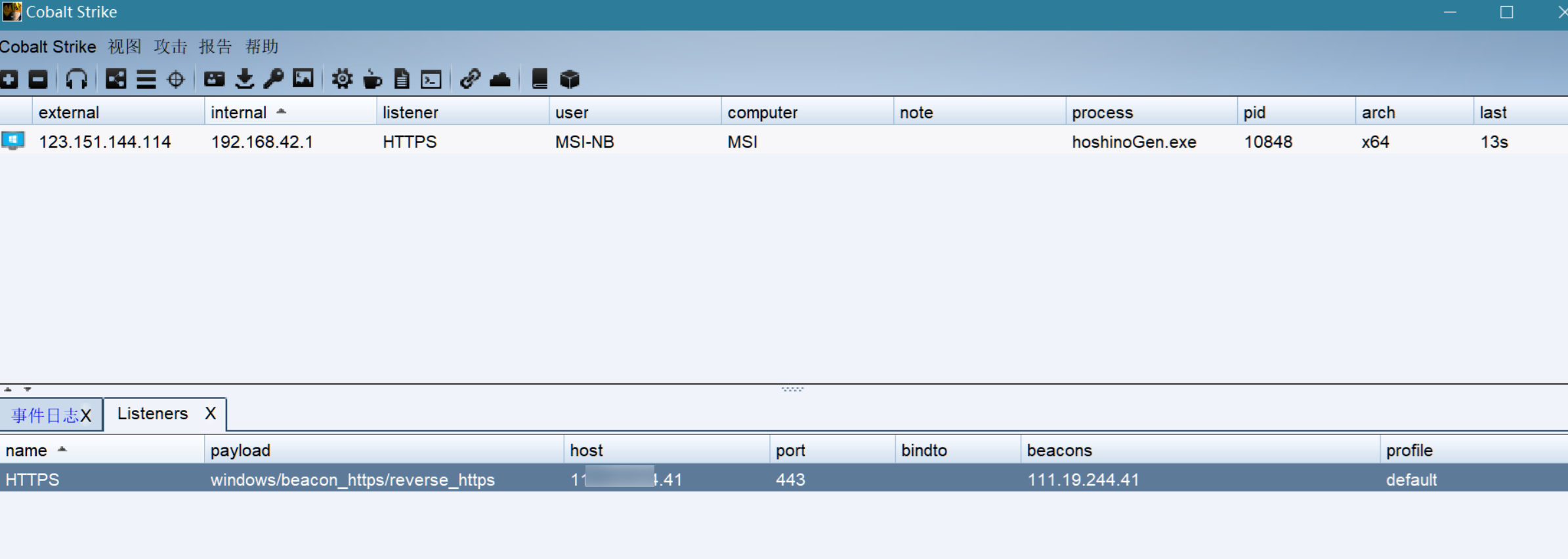Open credentials view icon
The height and width of the screenshot is (559, 1568).
point(214,79)
